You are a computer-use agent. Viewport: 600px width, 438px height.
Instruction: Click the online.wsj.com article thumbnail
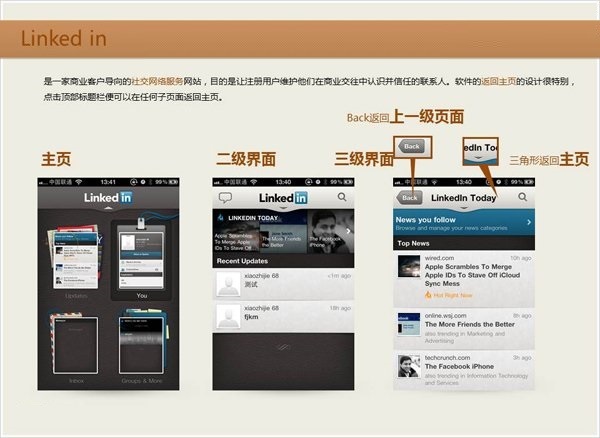[x=409, y=324]
